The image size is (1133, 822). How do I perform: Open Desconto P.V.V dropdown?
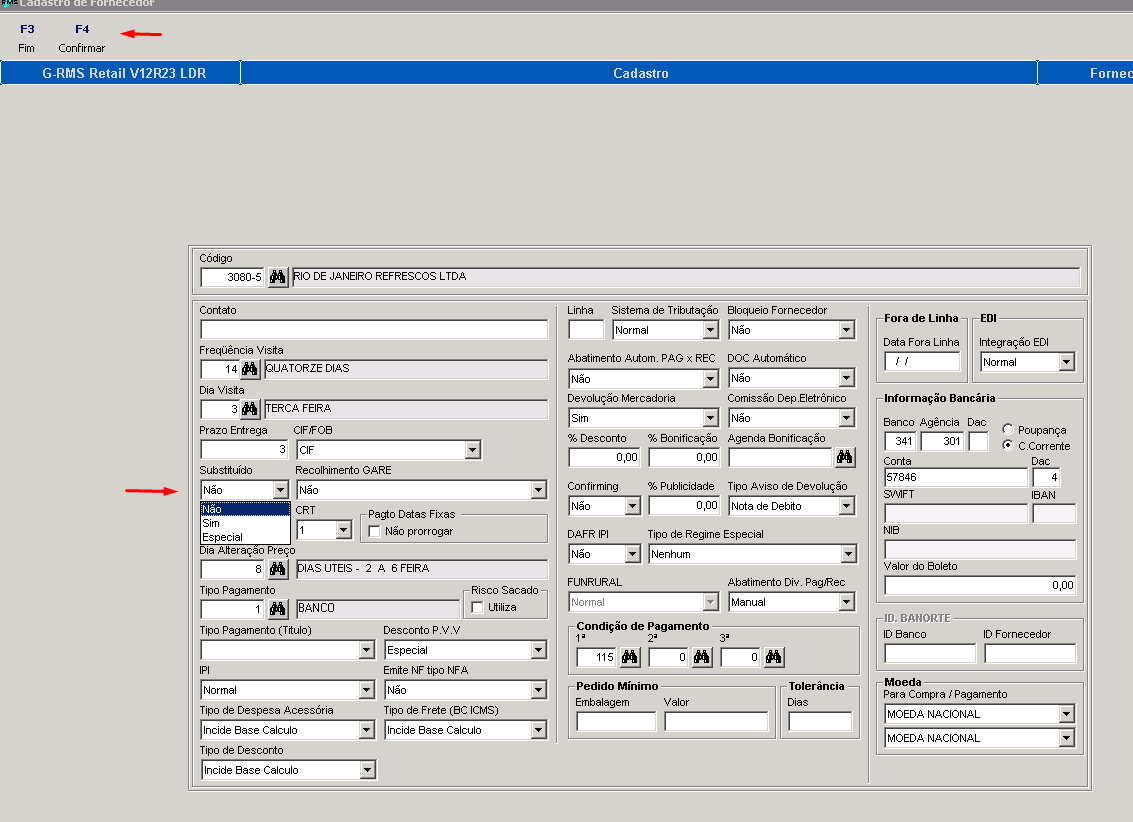click(538, 650)
